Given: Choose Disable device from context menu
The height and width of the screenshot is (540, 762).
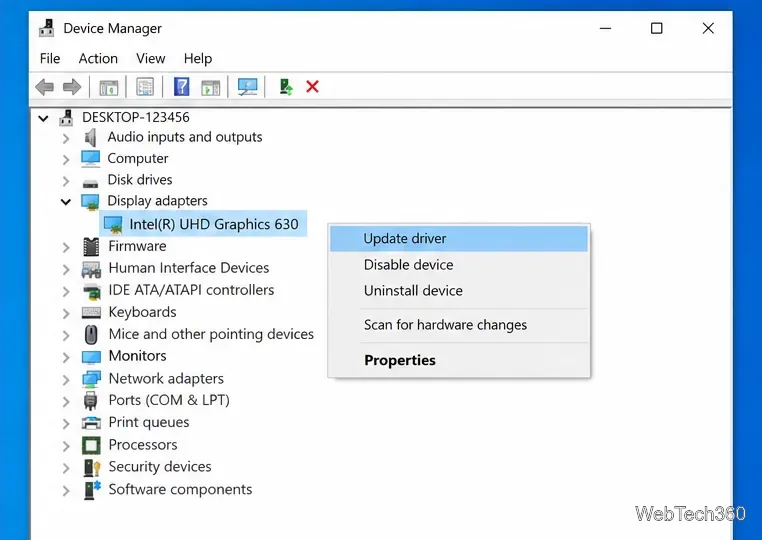Looking at the screenshot, I should coord(459,265).
